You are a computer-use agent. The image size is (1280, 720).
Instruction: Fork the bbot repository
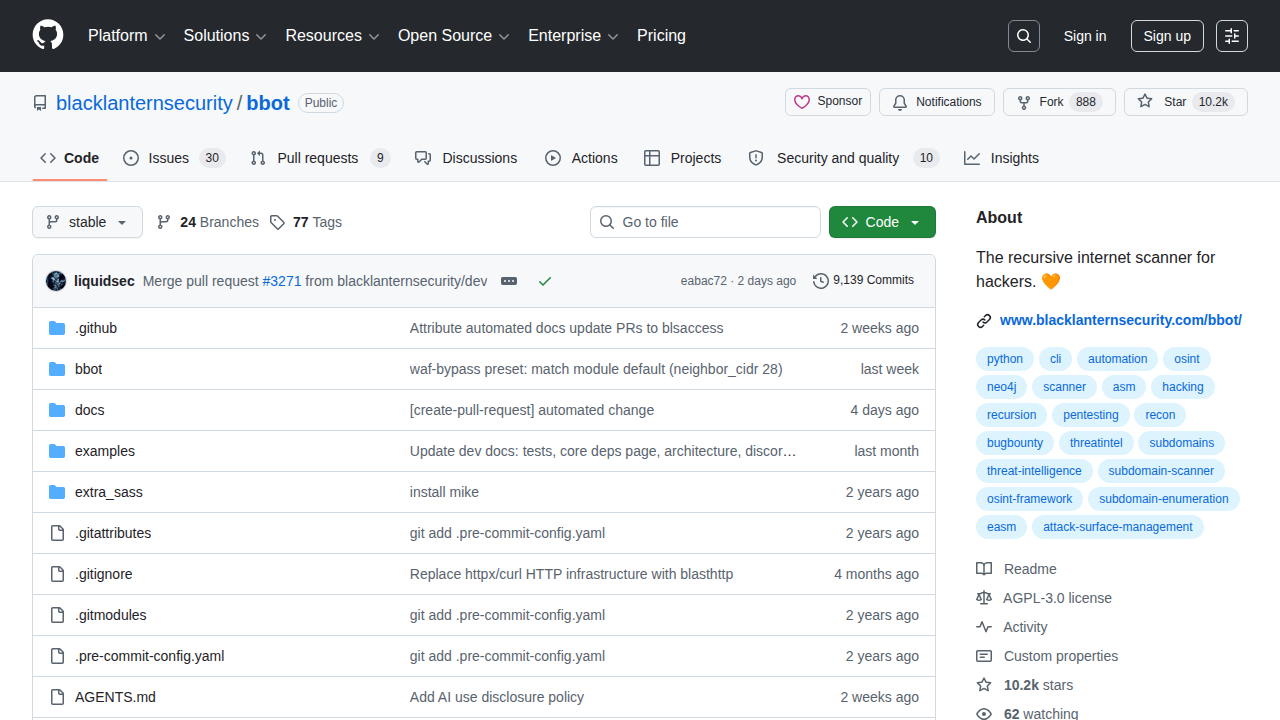coord(1059,102)
